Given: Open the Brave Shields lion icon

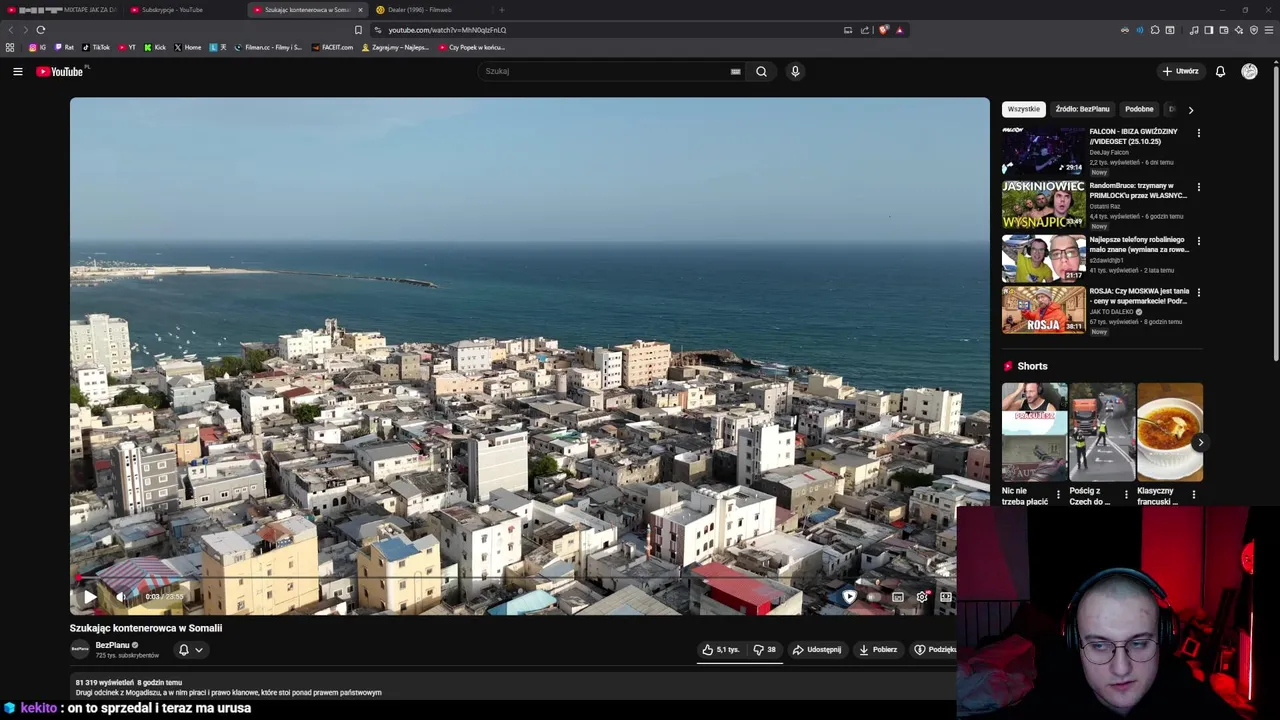Looking at the screenshot, I should coord(884,30).
